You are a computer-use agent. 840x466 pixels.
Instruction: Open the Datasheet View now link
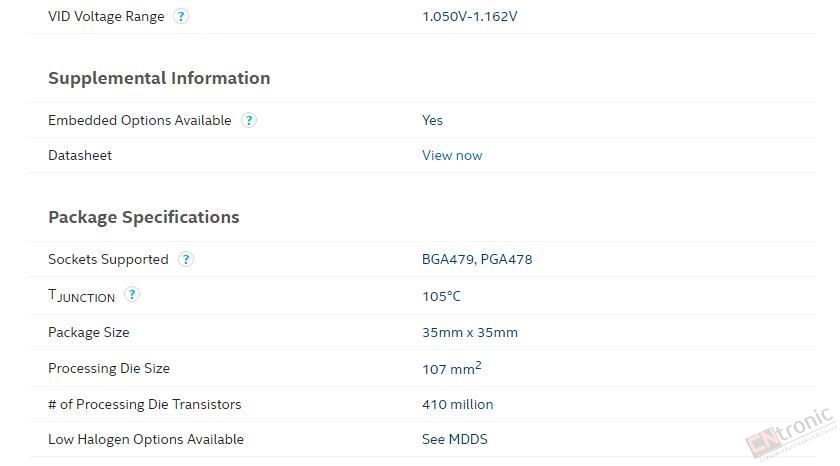point(452,155)
